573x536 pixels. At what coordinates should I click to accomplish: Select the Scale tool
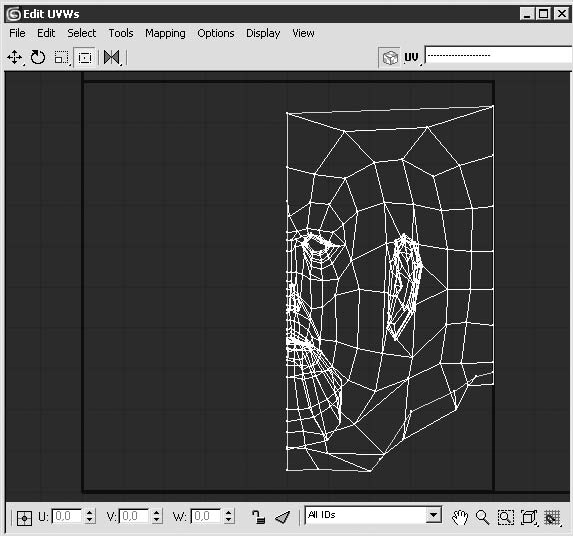[x=61, y=57]
